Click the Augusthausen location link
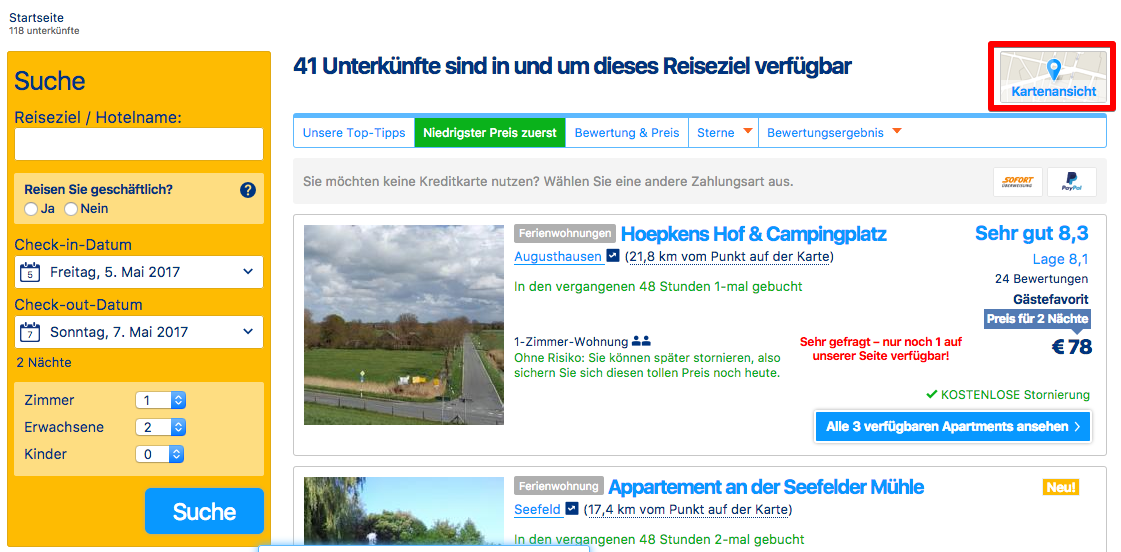The image size is (1121, 552). [558, 256]
